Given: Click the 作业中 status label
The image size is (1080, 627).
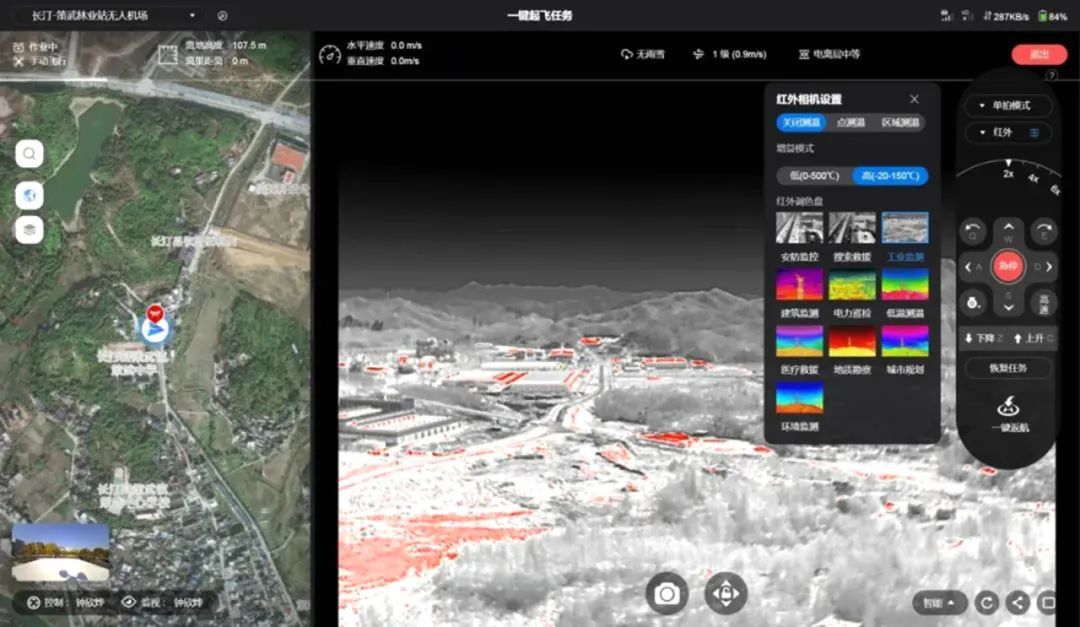Looking at the screenshot, I should tap(43, 47).
